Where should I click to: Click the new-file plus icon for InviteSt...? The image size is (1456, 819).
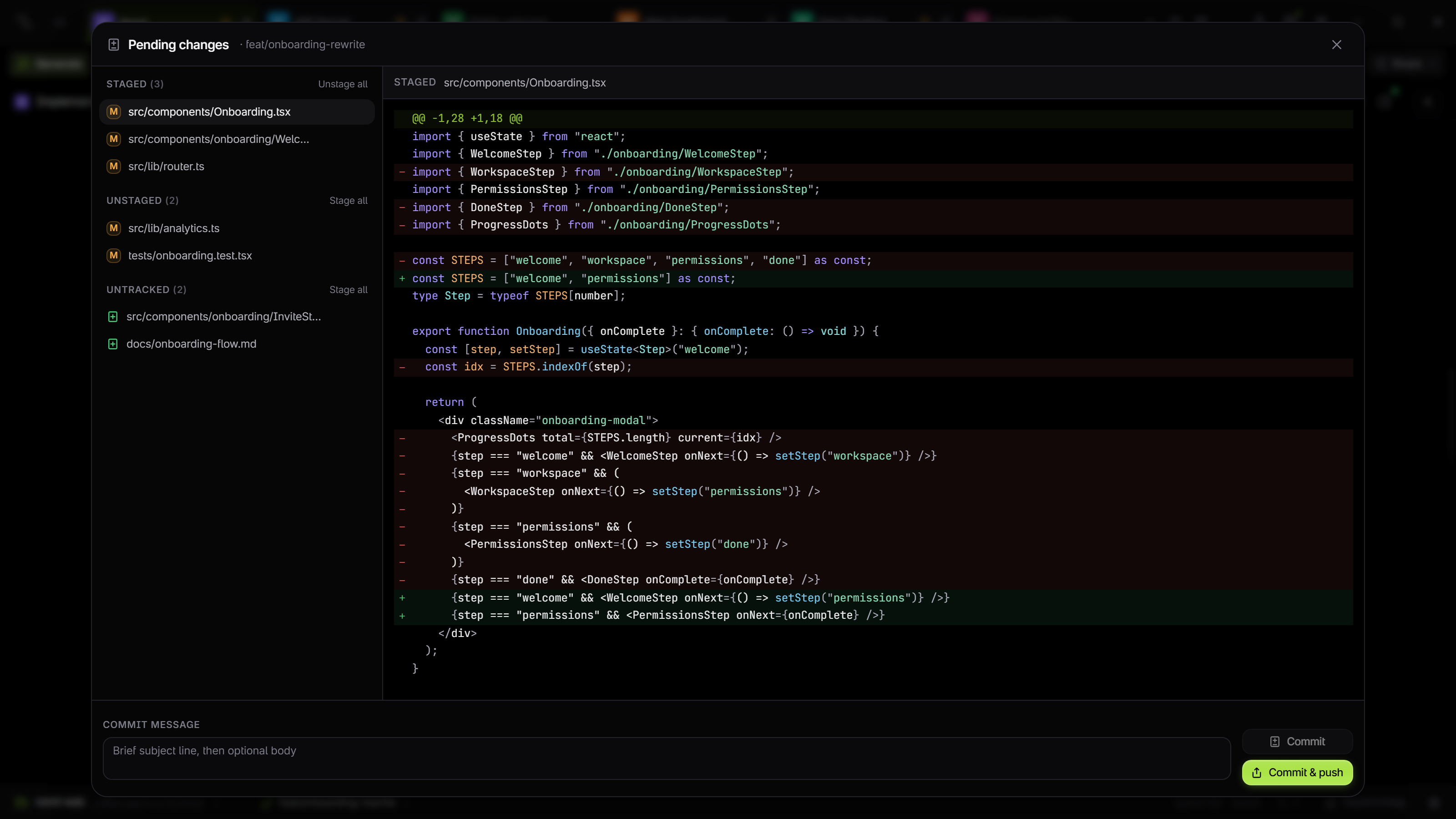pos(112,317)
